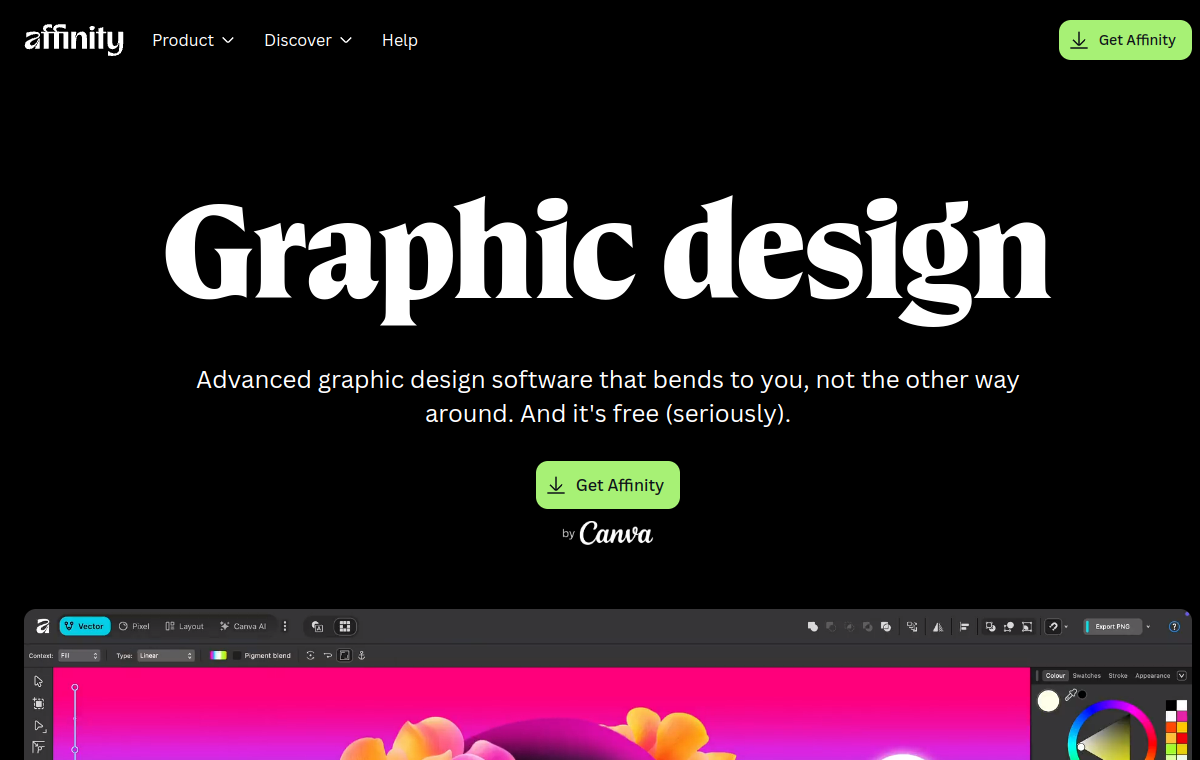Screen dimensions: 1200x760
Task: Expand the colour panel options chevron
Action: 1182,676
